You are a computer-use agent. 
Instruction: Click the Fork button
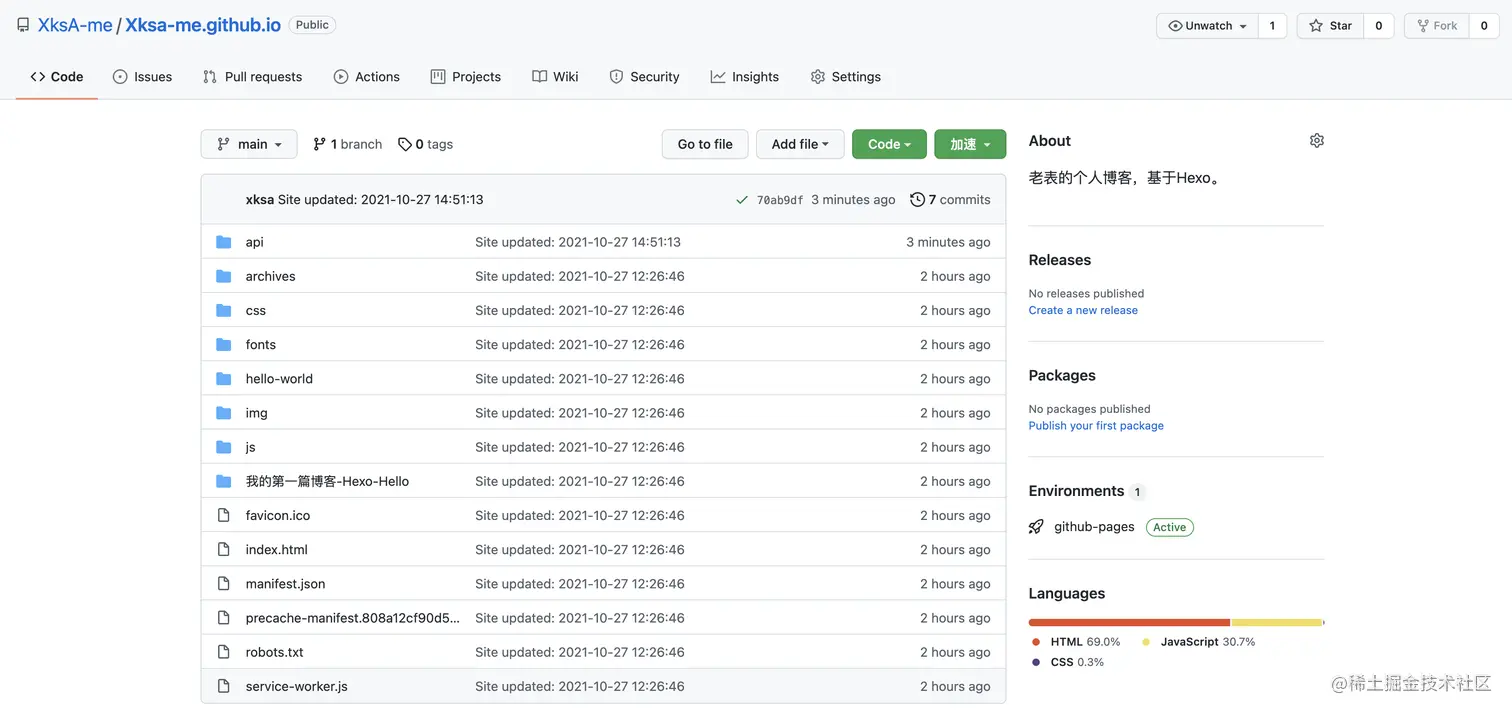point(1437,26)
